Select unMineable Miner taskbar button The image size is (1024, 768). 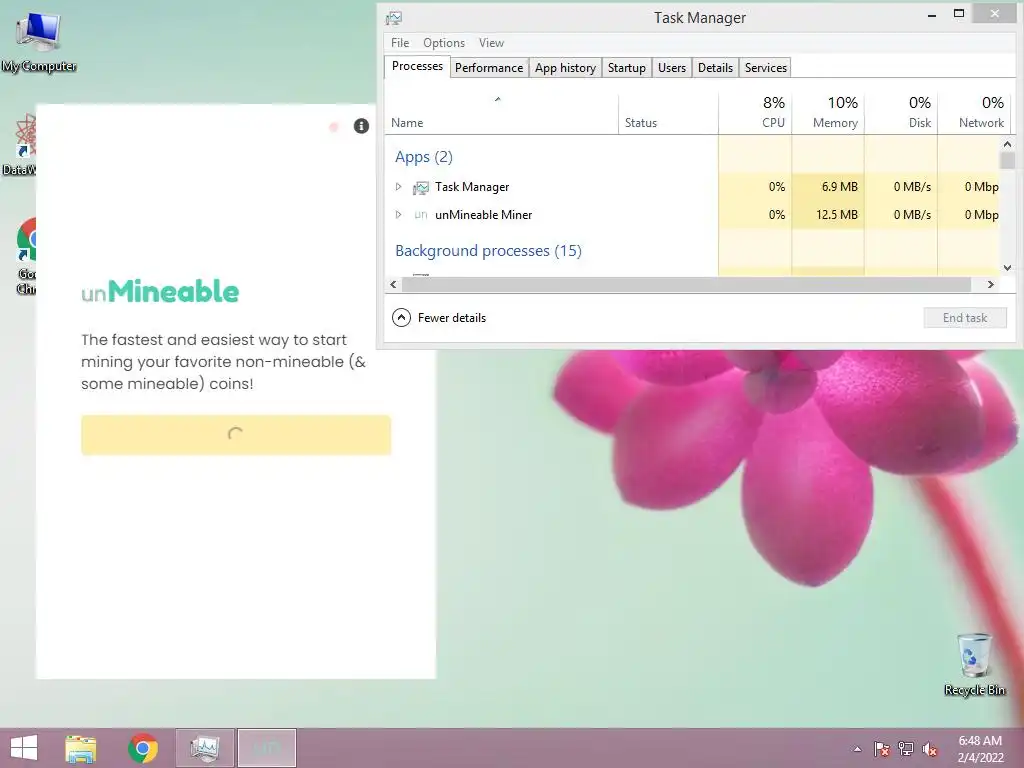click(x=266, y=748)
